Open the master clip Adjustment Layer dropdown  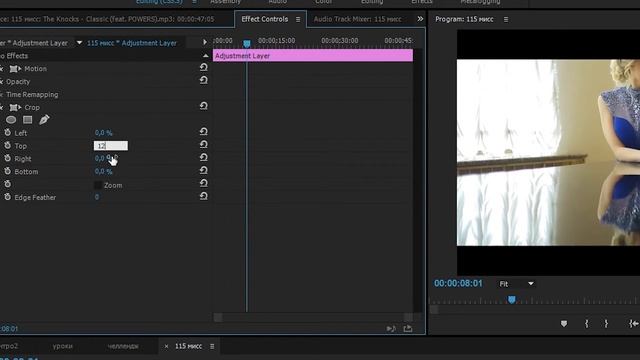[x=79, y=42]
